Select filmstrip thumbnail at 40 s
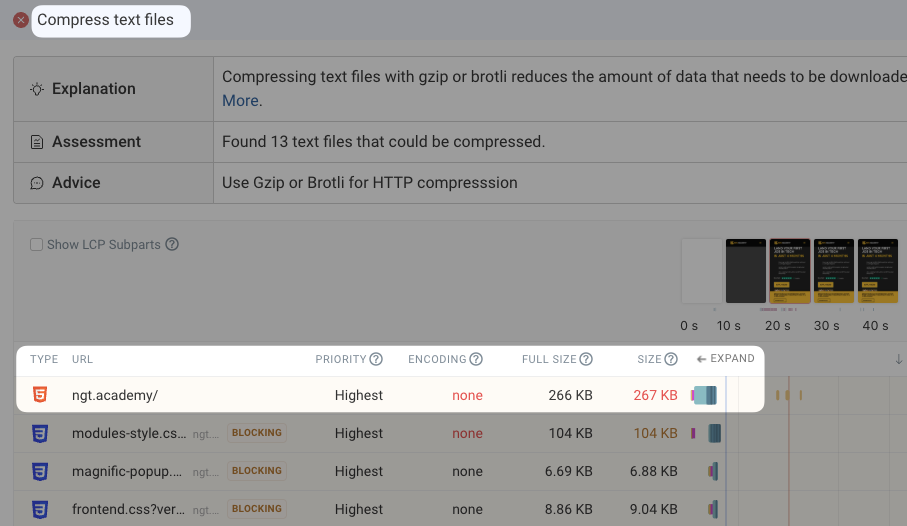Image resolution: width=907 pixels, height=526 pixels. click(877, 271)
